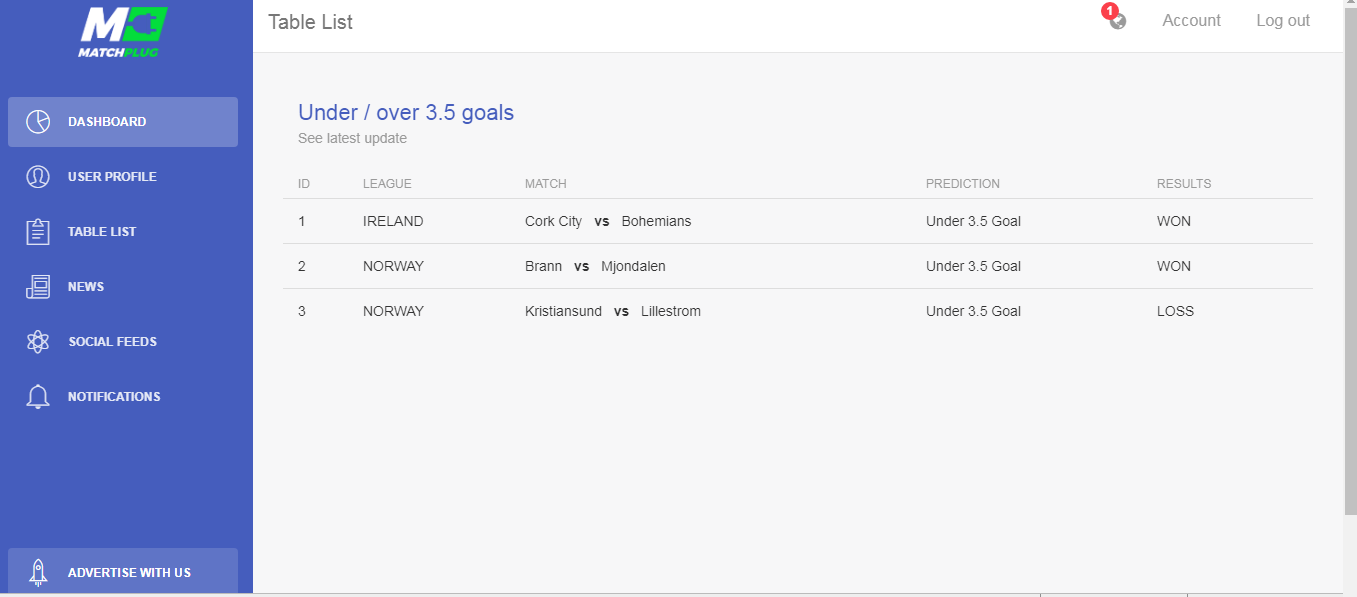1357x597 pixels.
Task: Open Account in the top bar
Action: tap(1191, 20)
